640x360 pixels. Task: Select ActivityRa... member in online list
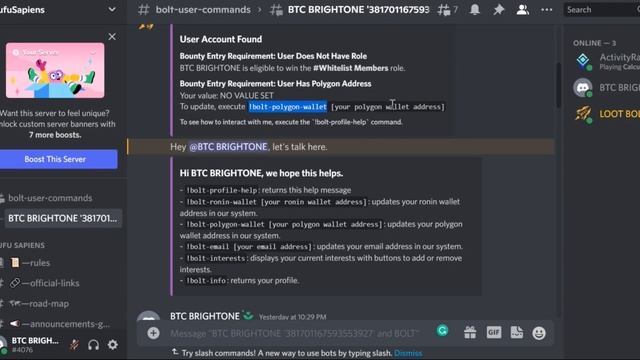coord(607,62)
